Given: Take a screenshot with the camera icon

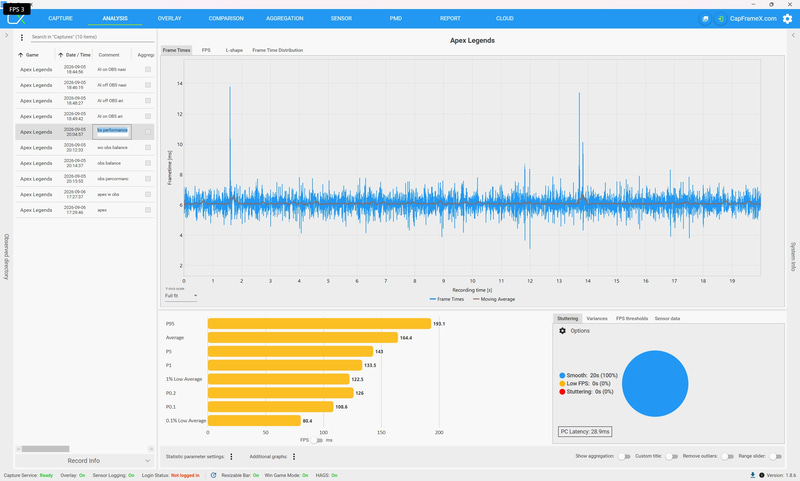Looking at the screenshot, I should (x=705, y=19).
